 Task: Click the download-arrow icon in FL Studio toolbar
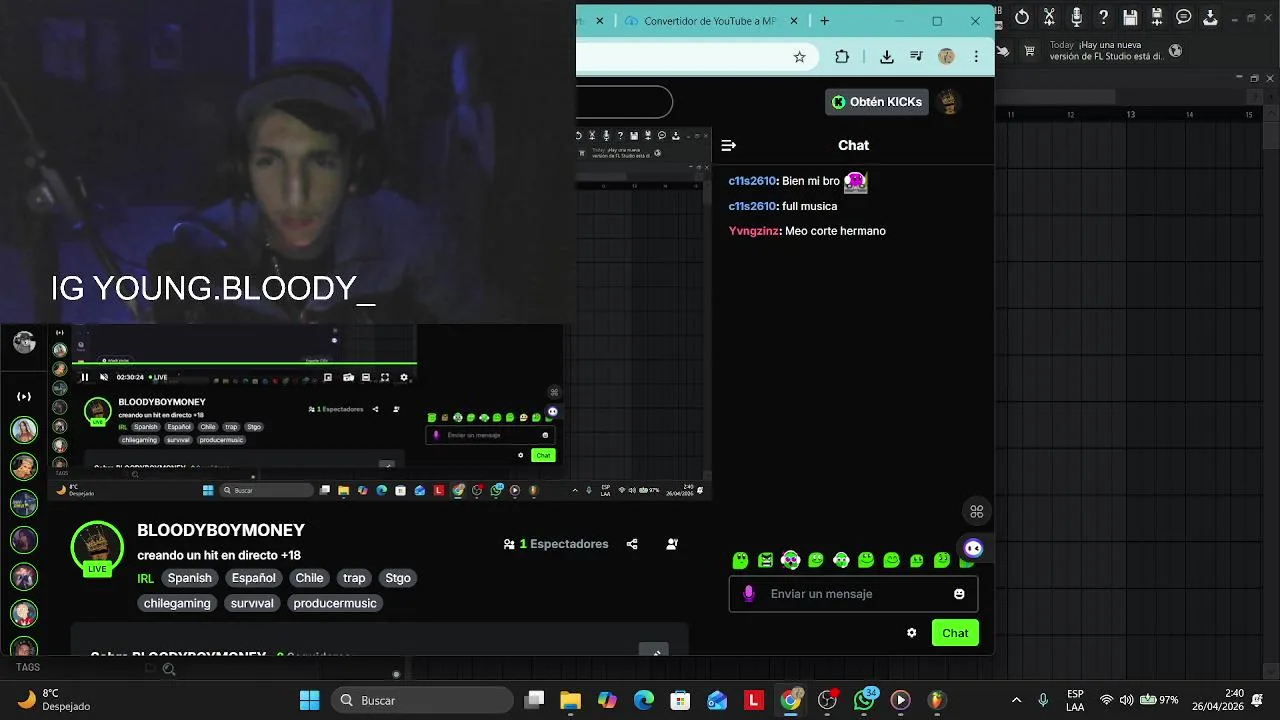pyautogui.click(x=1210, y=17)
